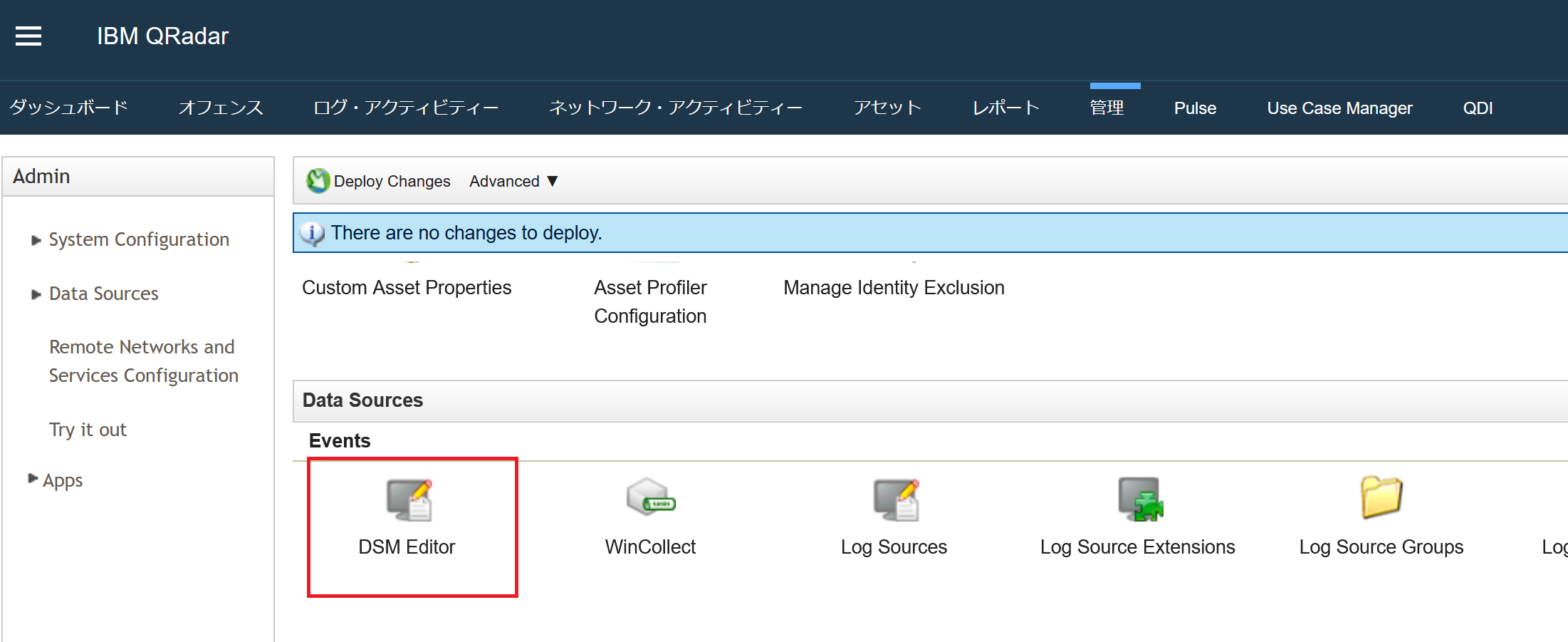Switch to the アセット tab
The width and height of the screenshot is (1568, 642).
888,108
